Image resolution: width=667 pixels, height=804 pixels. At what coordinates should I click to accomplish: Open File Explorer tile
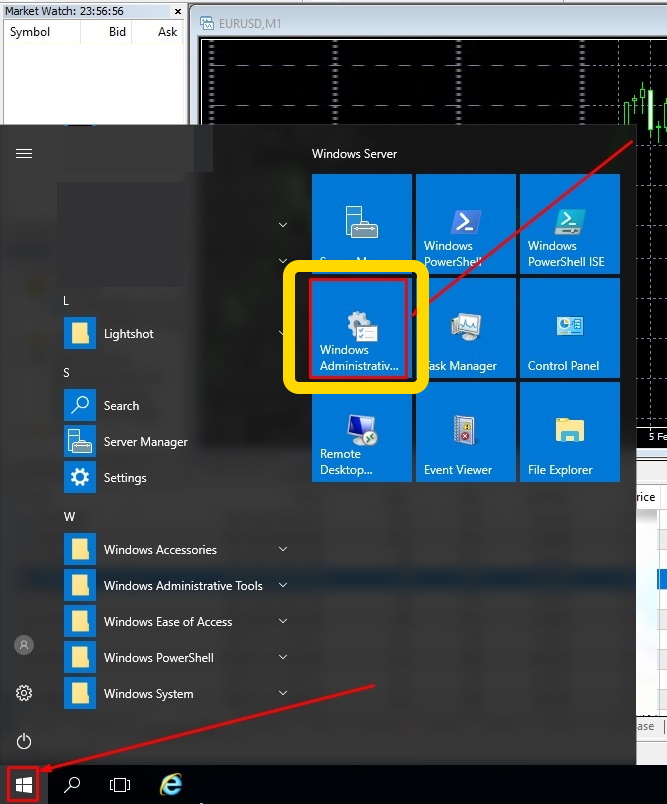[x=570, y=432]
